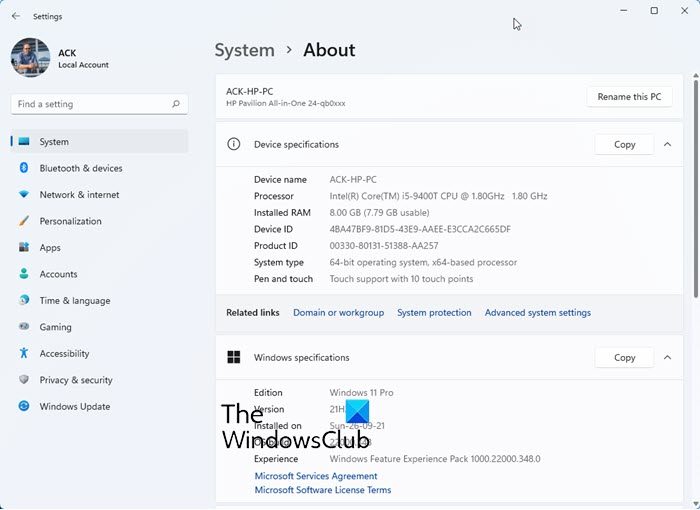The width and height of the screenshot is (700, 510).
Task: Click the Windows logo specifications icon
Action: 233,357
